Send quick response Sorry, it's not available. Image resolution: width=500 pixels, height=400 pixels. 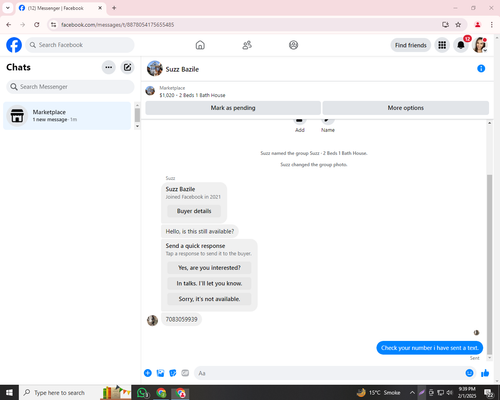[x=209, y=299]
